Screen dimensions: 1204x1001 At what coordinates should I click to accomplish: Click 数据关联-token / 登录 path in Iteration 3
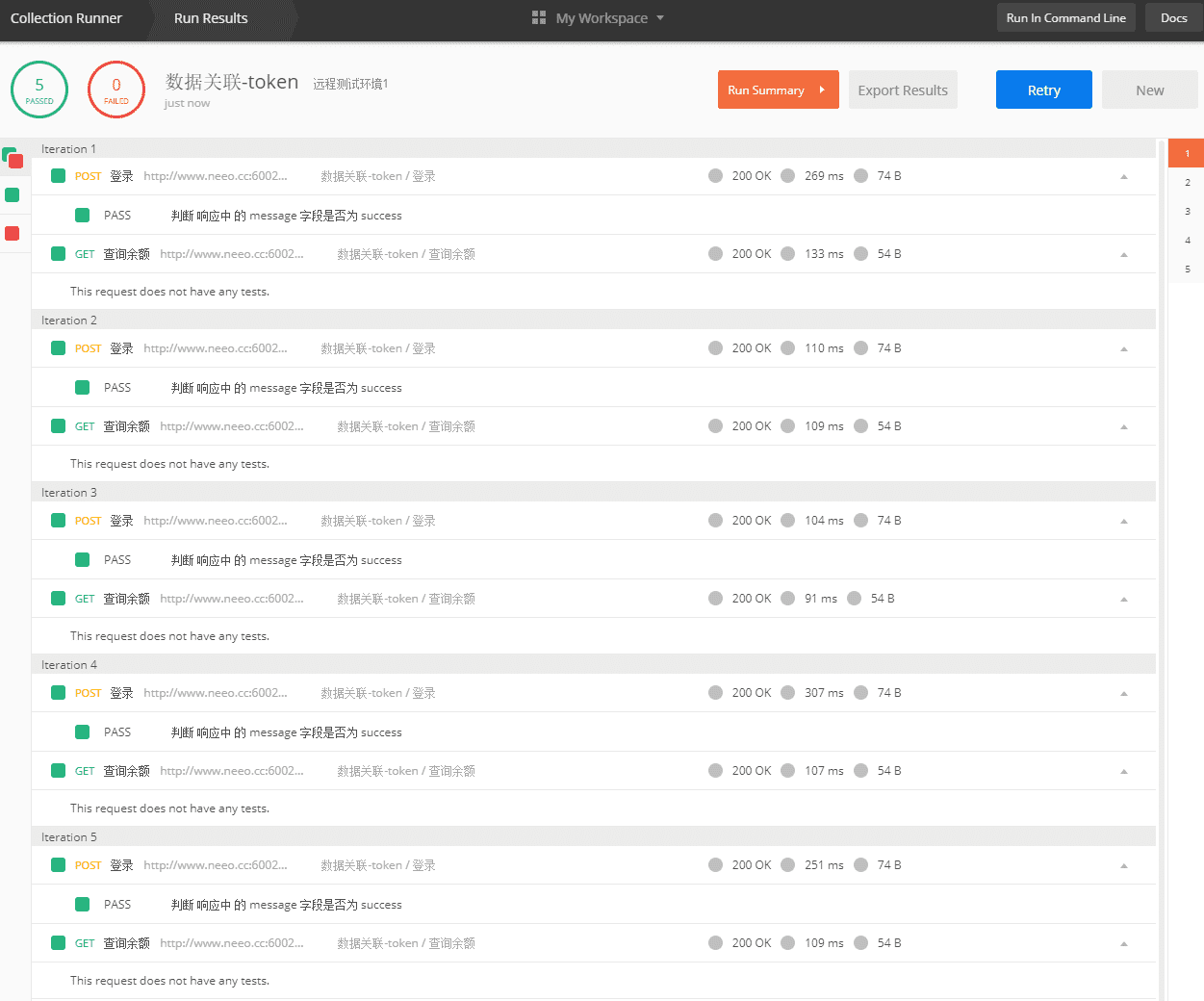[x=378, y=521]
